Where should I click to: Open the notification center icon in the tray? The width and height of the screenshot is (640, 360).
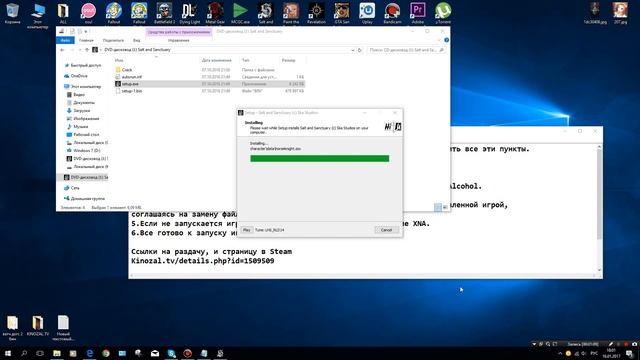click(x=629, y=353)
